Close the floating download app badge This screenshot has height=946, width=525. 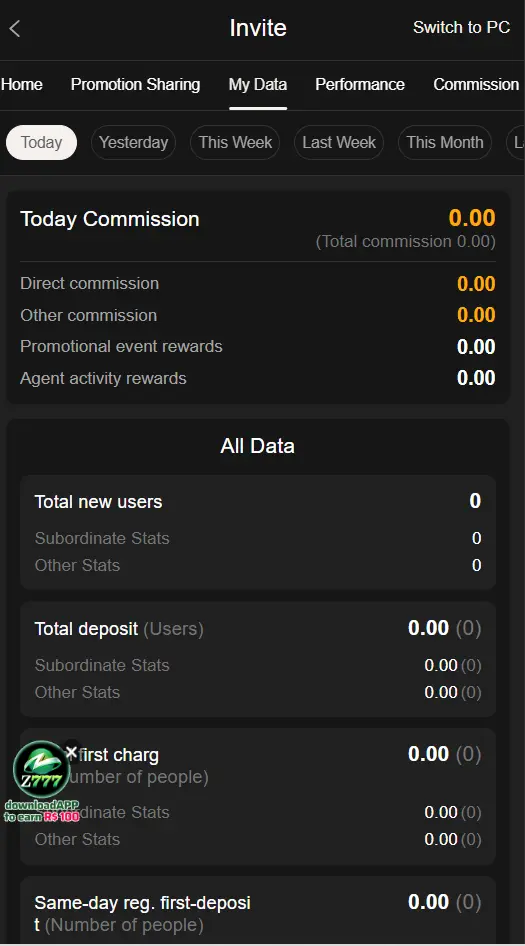(71, 752)
